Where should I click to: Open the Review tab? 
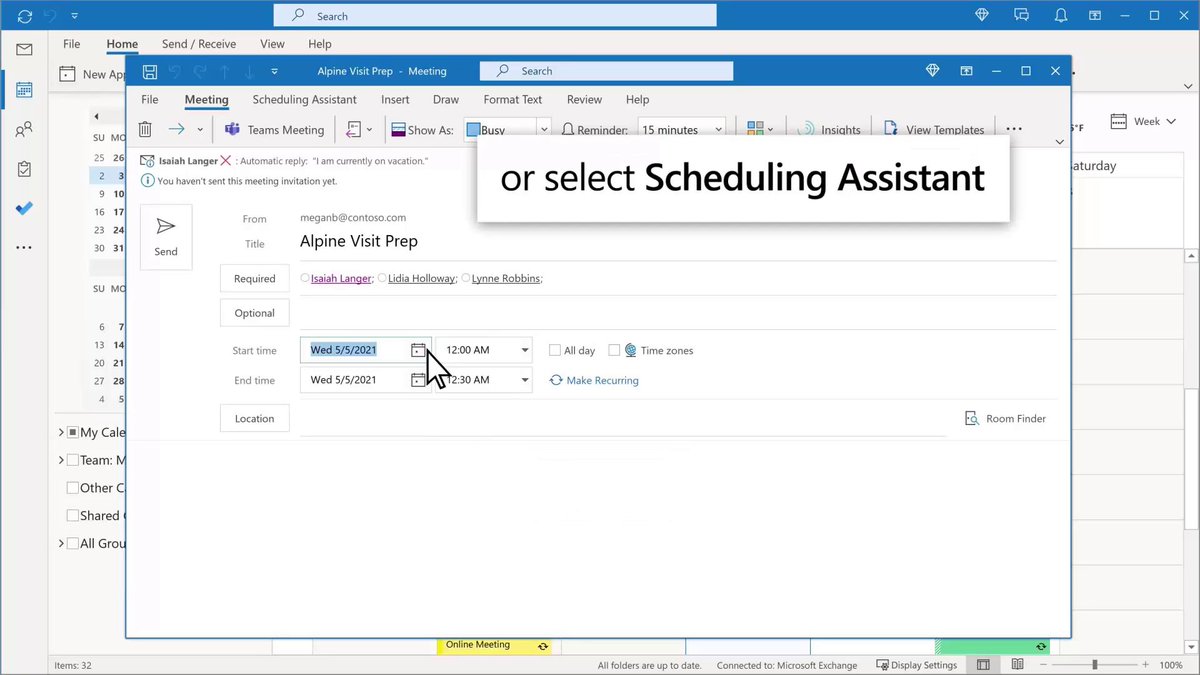pyautogui.click(x=584, y=100)
